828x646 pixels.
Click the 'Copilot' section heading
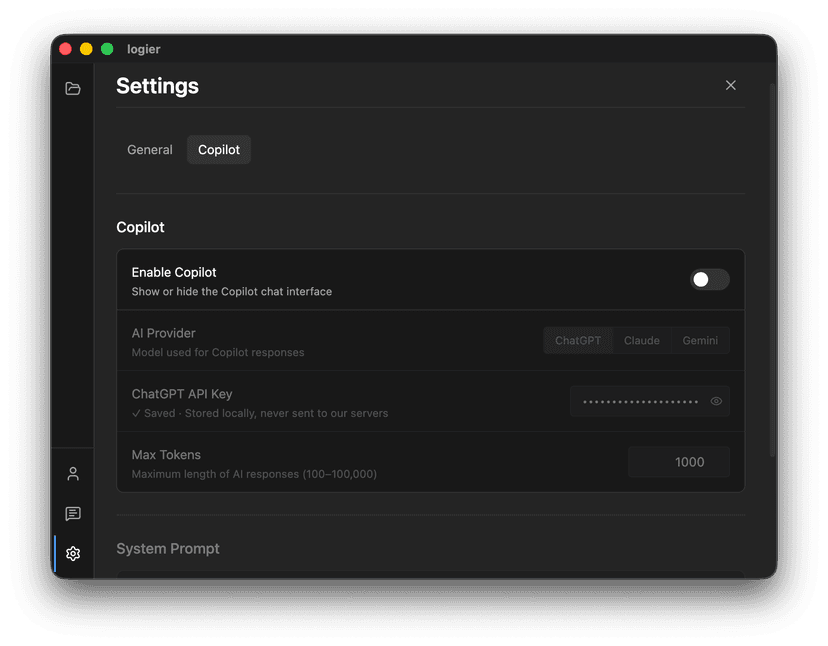pos(140,227)
